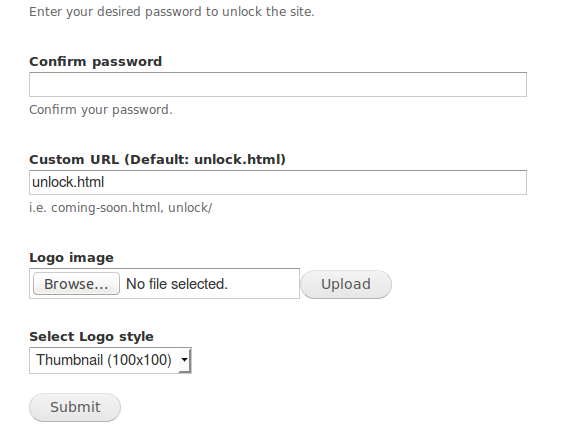580x439 pixels.
Task: Open file chooser with Browse button
Action: coord(76,284)
